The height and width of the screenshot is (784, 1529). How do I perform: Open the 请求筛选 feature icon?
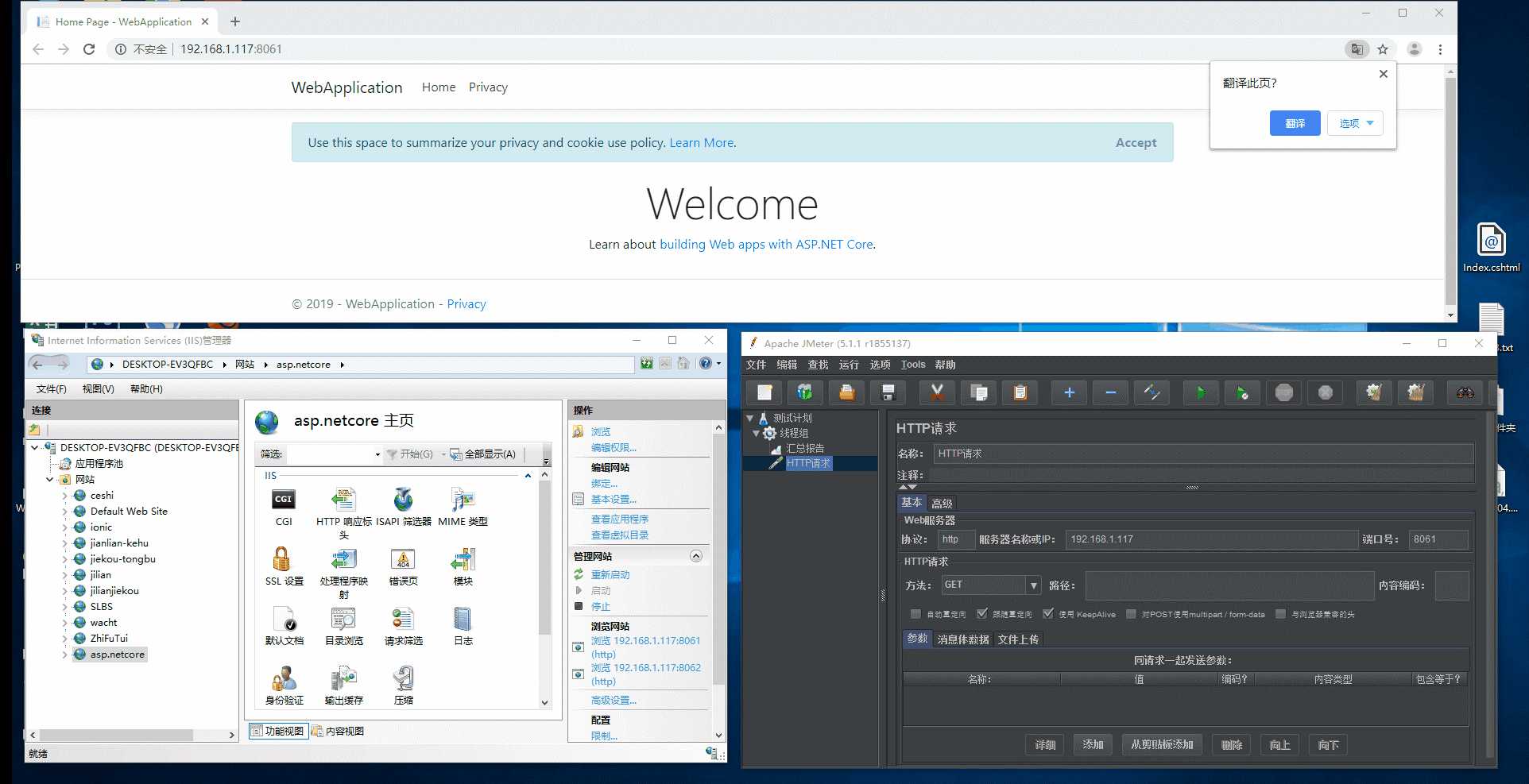click(403, 619)
